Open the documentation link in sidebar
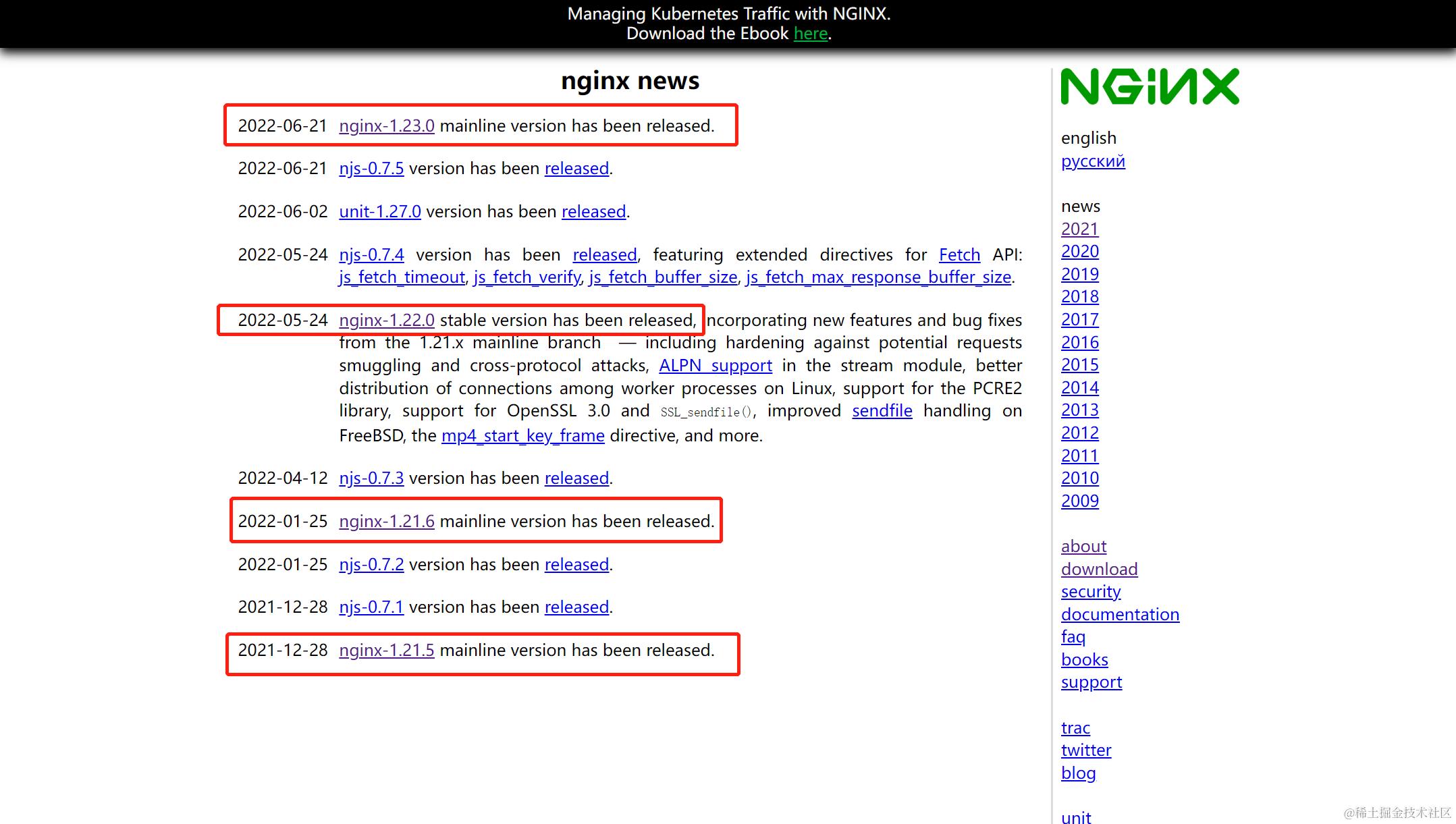1456x824 pixels. 1119,615
